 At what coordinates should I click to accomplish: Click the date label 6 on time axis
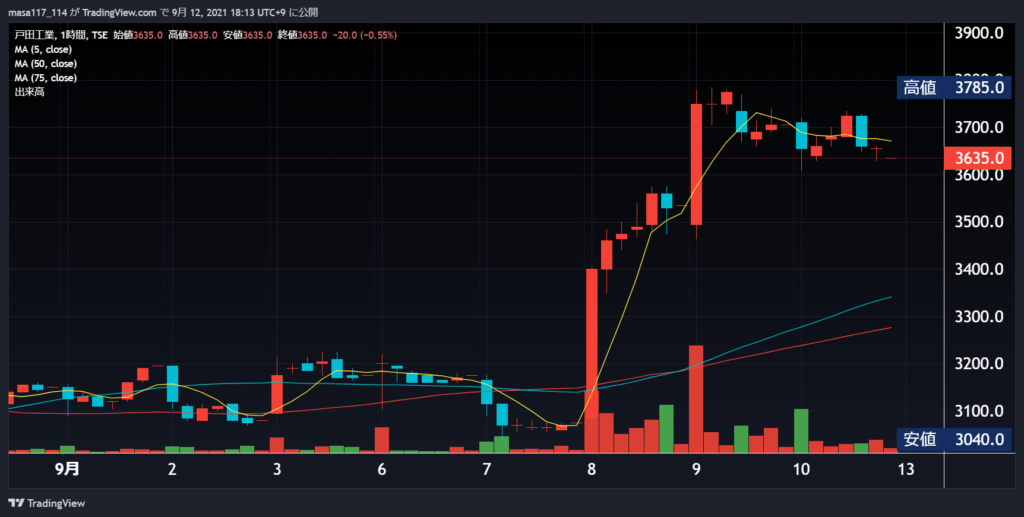coord(381,469)
